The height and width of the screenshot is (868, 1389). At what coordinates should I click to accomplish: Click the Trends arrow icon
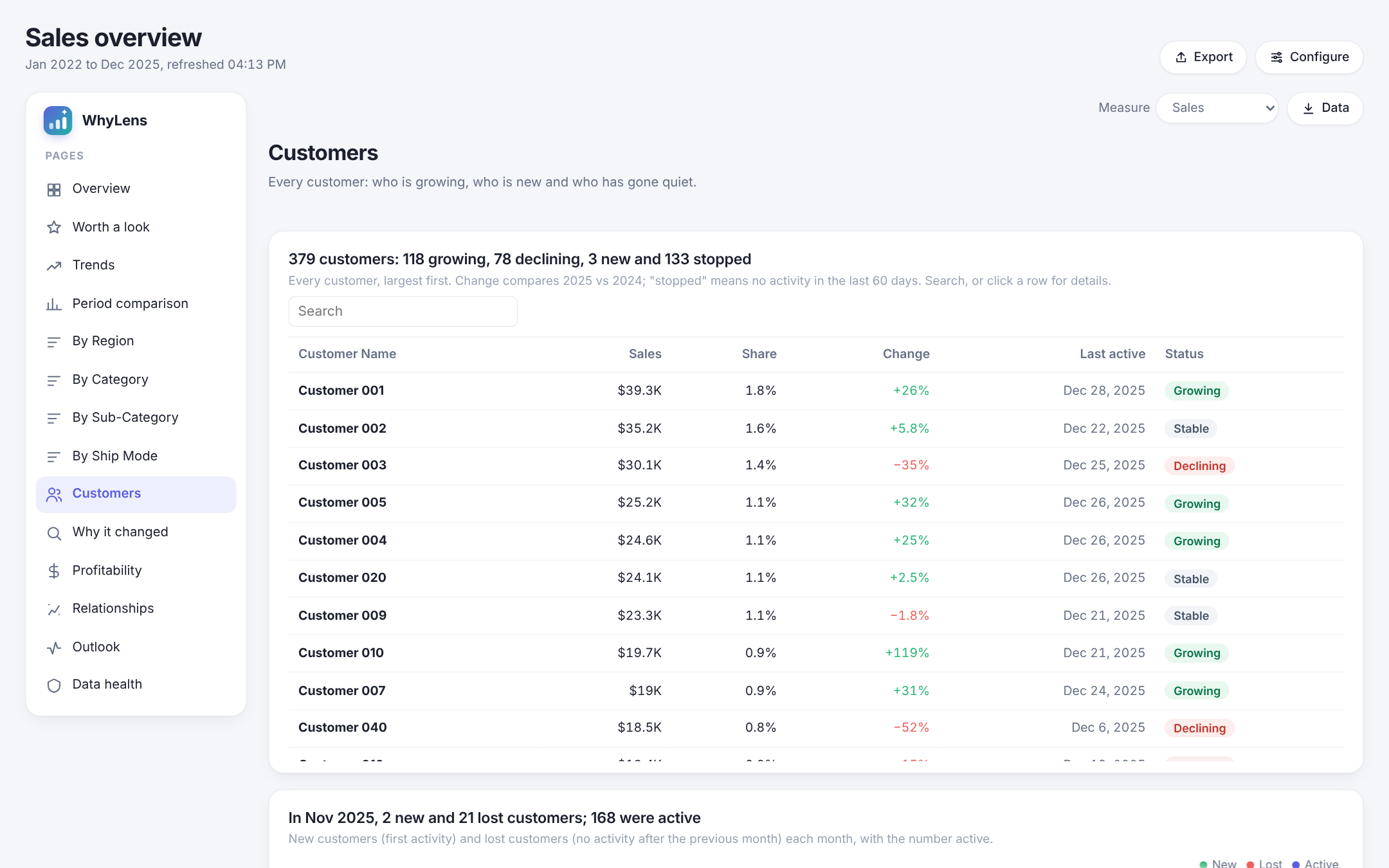(54, 266)
